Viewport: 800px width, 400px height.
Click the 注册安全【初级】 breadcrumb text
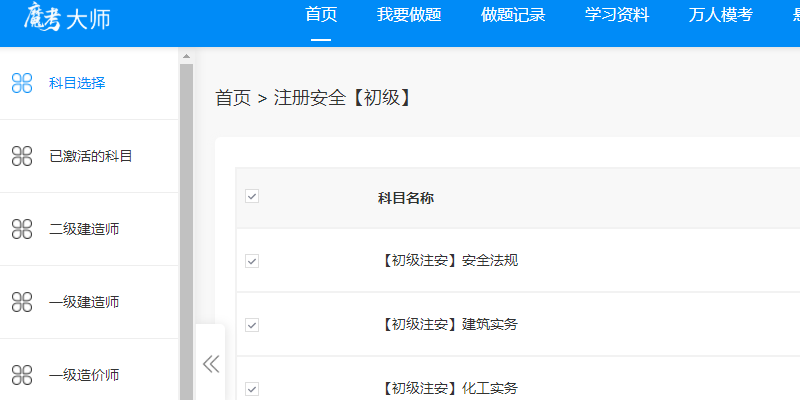point(343,97)
